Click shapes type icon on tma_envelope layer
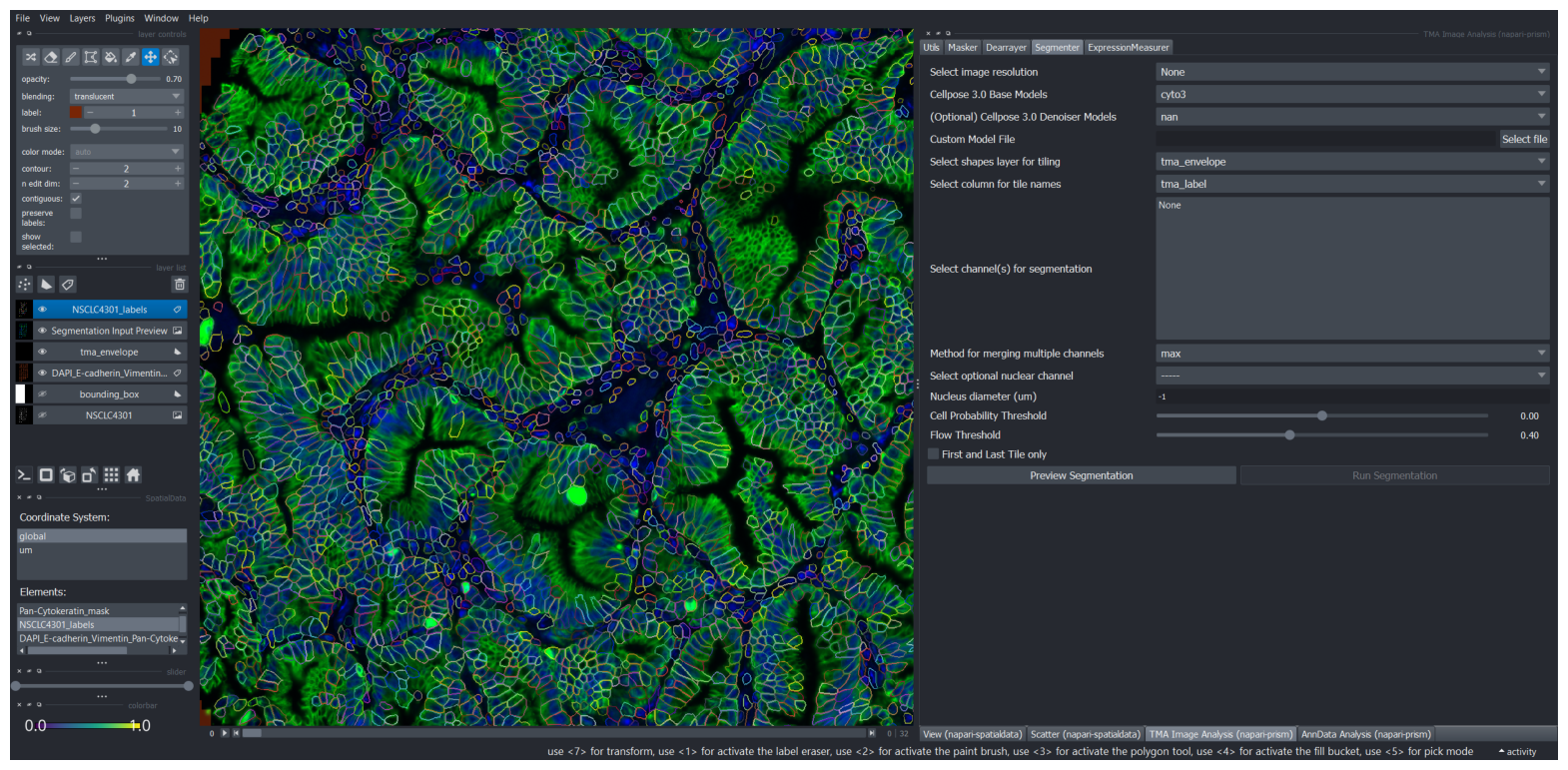This screenshot has width=1568, height=770. pyautogui.click(x=178, y=352)
